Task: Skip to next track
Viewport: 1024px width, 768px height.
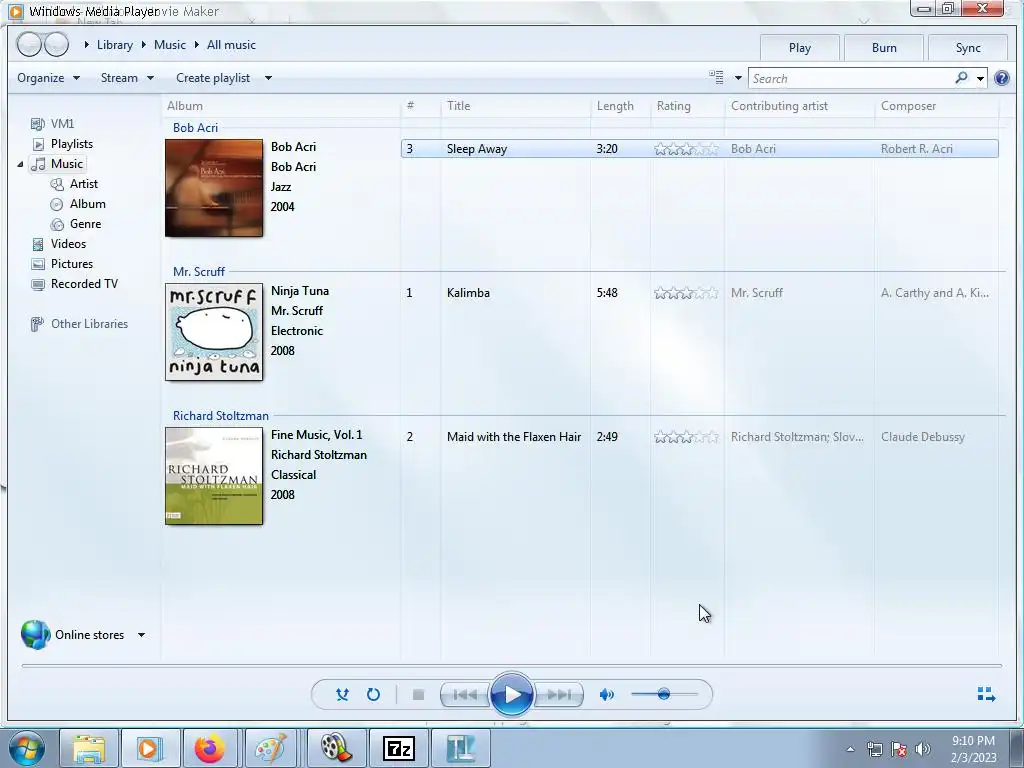Action: pos(559,694)
